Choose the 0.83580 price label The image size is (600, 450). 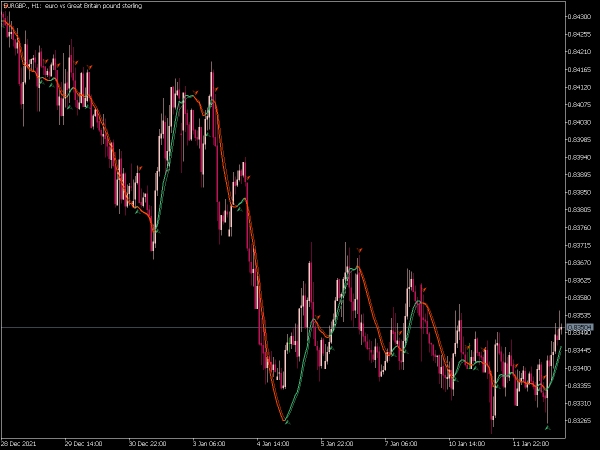(x=579, y=298)
